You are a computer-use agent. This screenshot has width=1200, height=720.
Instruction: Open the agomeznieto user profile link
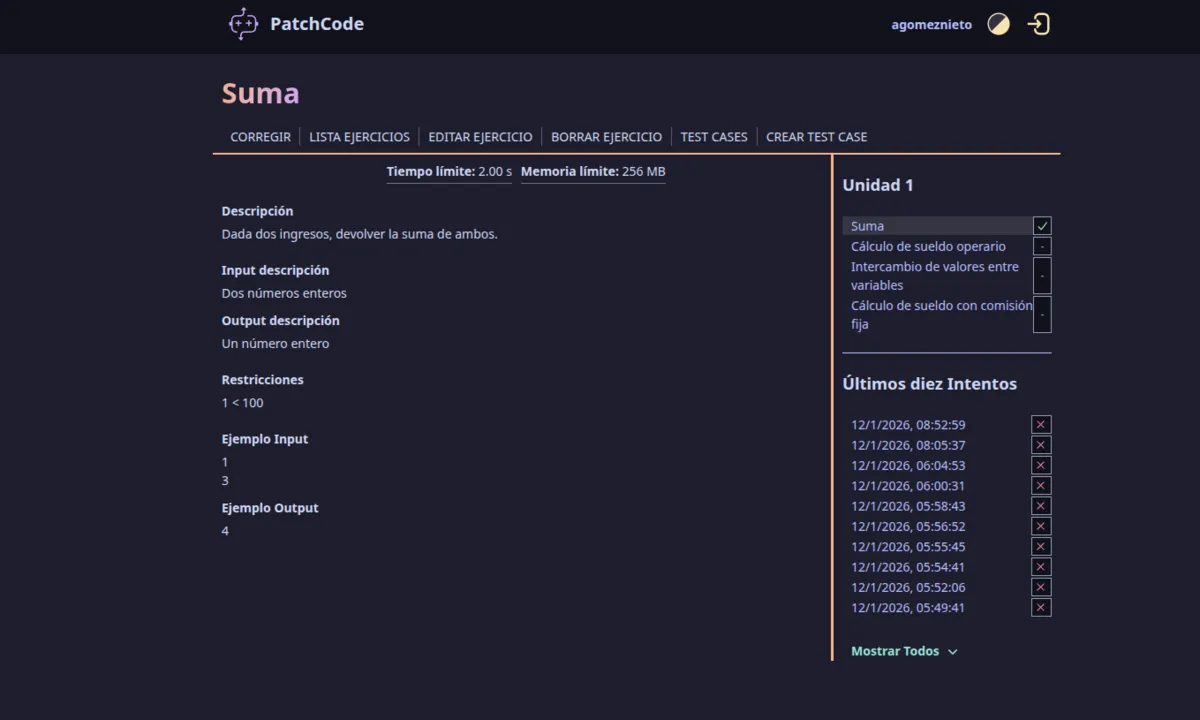[931, 25]
